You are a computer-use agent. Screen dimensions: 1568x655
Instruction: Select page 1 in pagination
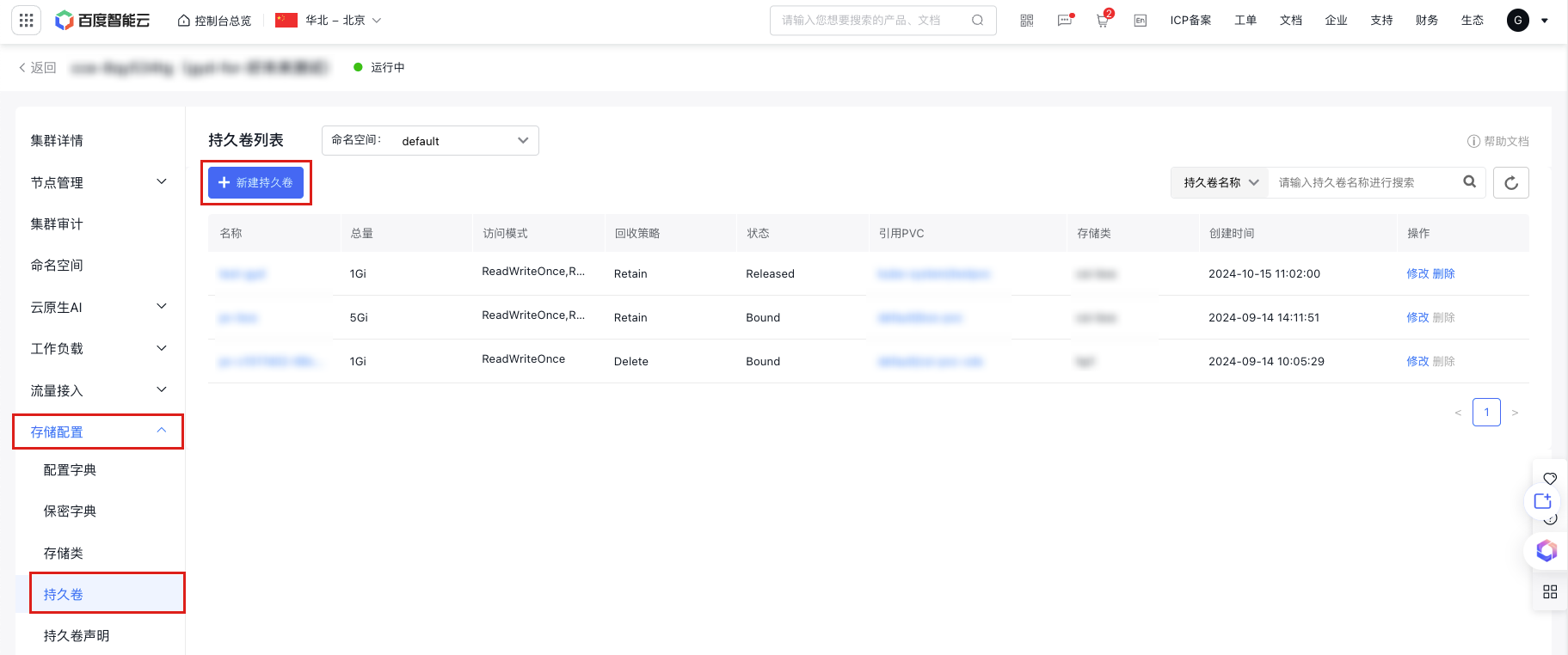coord(1486,412)
